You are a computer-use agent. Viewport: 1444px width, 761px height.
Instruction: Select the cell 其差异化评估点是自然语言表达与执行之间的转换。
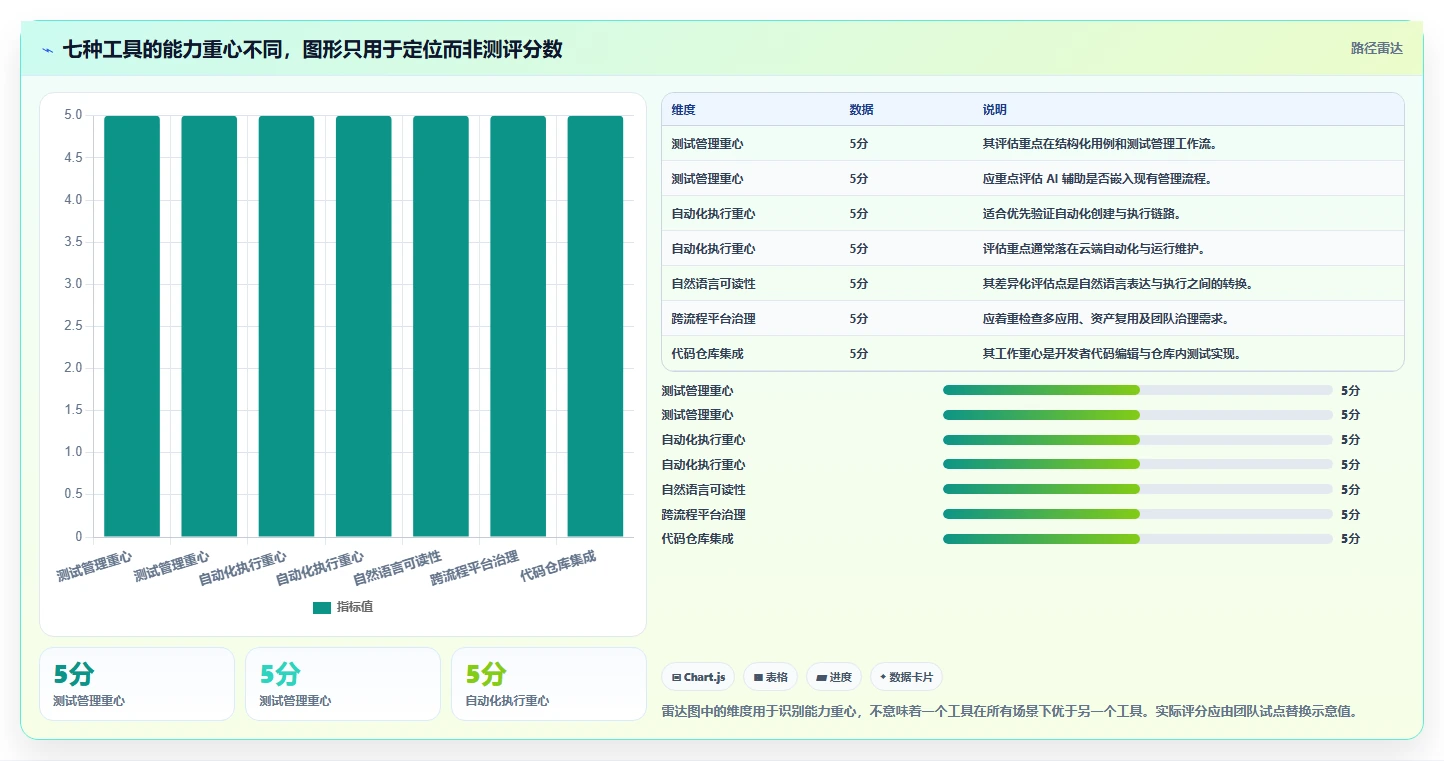1118,284
